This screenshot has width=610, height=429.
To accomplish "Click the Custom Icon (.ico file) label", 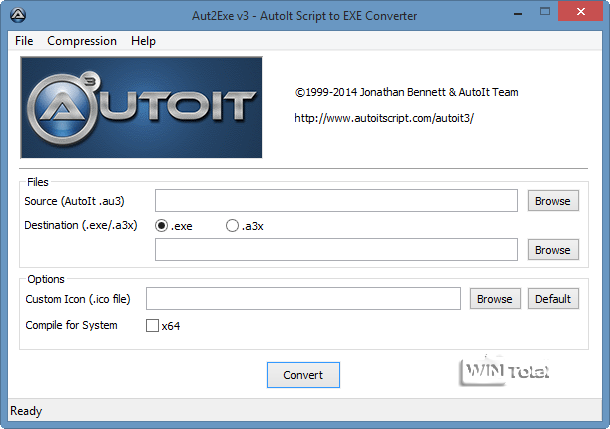I will [78, 299].
